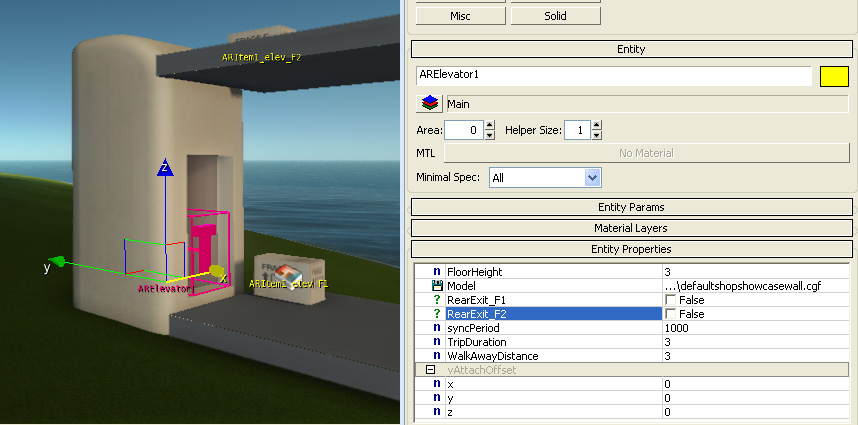Click the FloorHeight number type icon

click(x=437, y=272)
